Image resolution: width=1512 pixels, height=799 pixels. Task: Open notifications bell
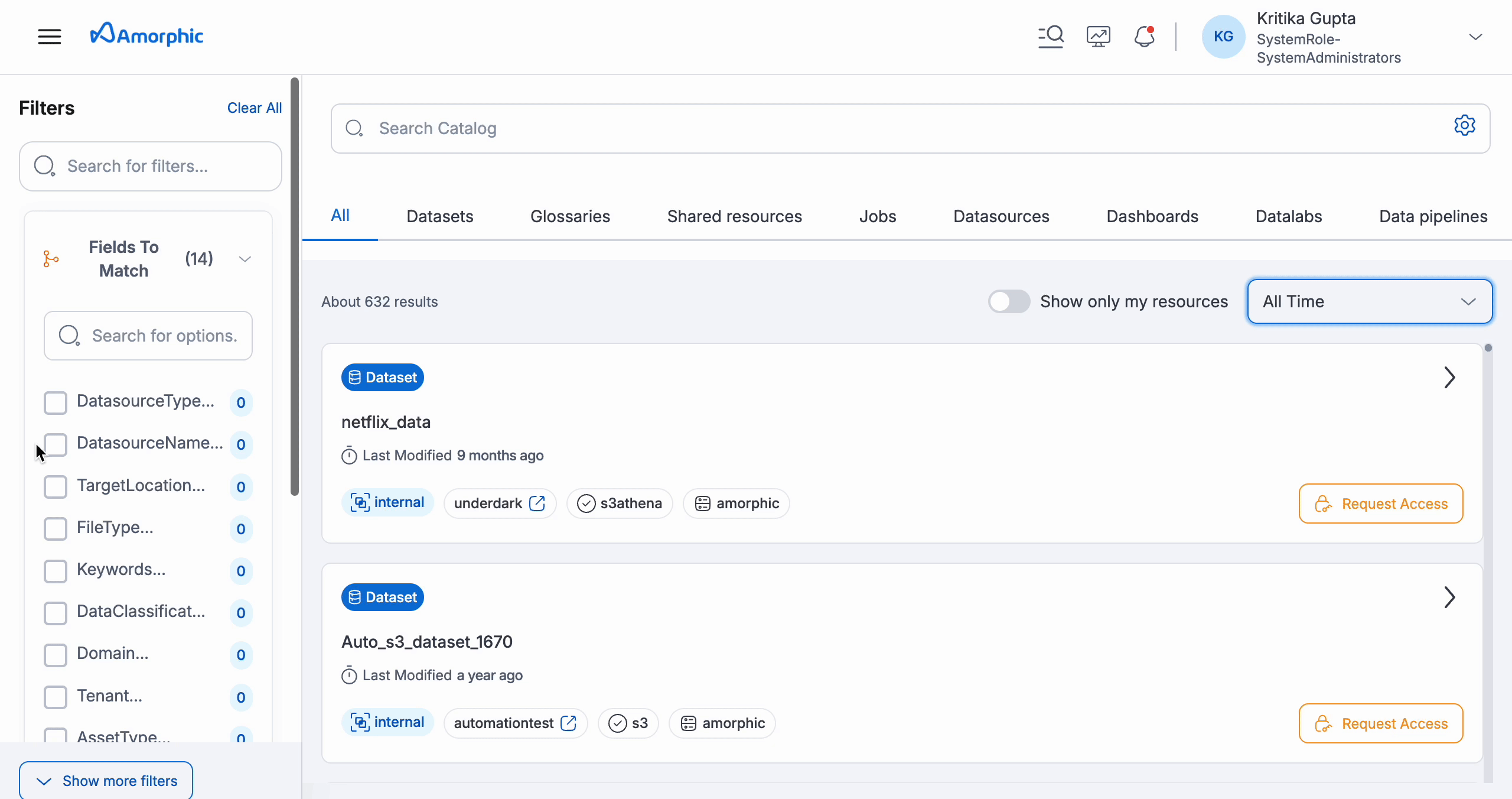(1144, 36)
